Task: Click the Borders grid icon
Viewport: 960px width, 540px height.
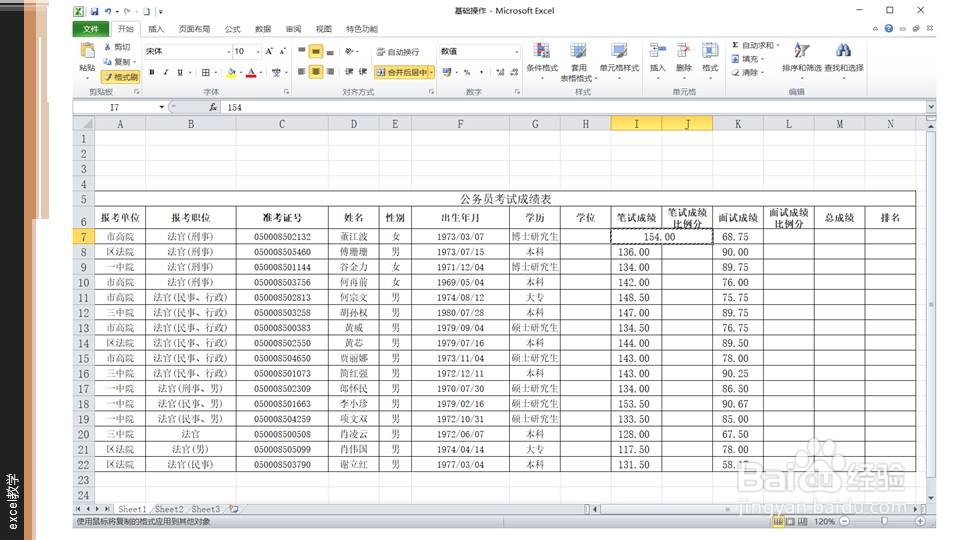Action: tap(206, 72)
